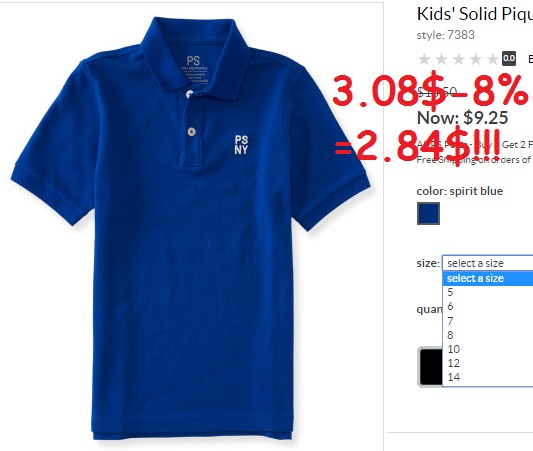Click the first rating star
The width and height of the screenshot is (533, 451).
coord(424,59)
